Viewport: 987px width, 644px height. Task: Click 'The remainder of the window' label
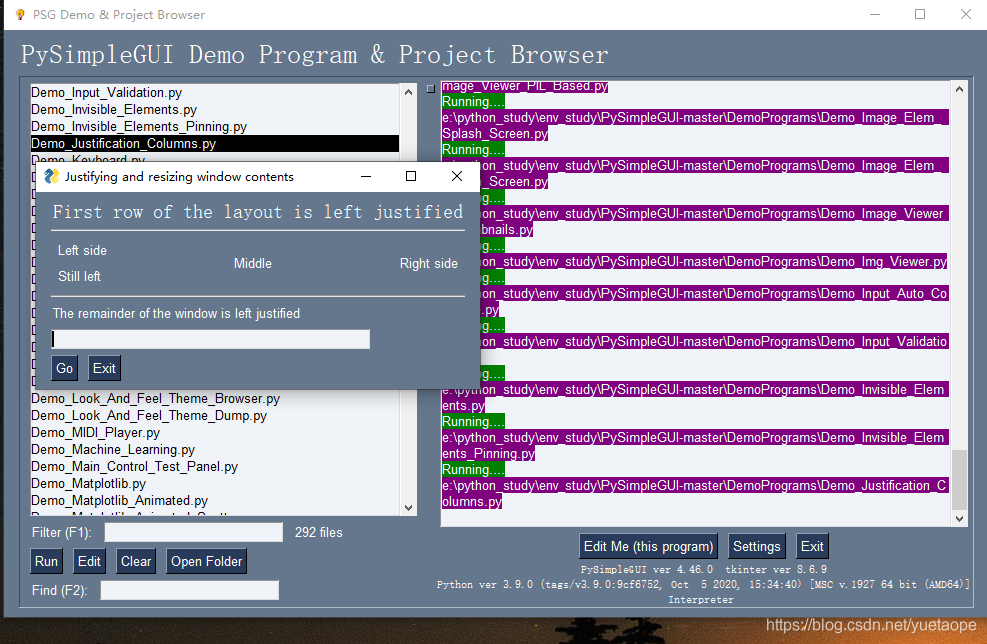[176, 314]
